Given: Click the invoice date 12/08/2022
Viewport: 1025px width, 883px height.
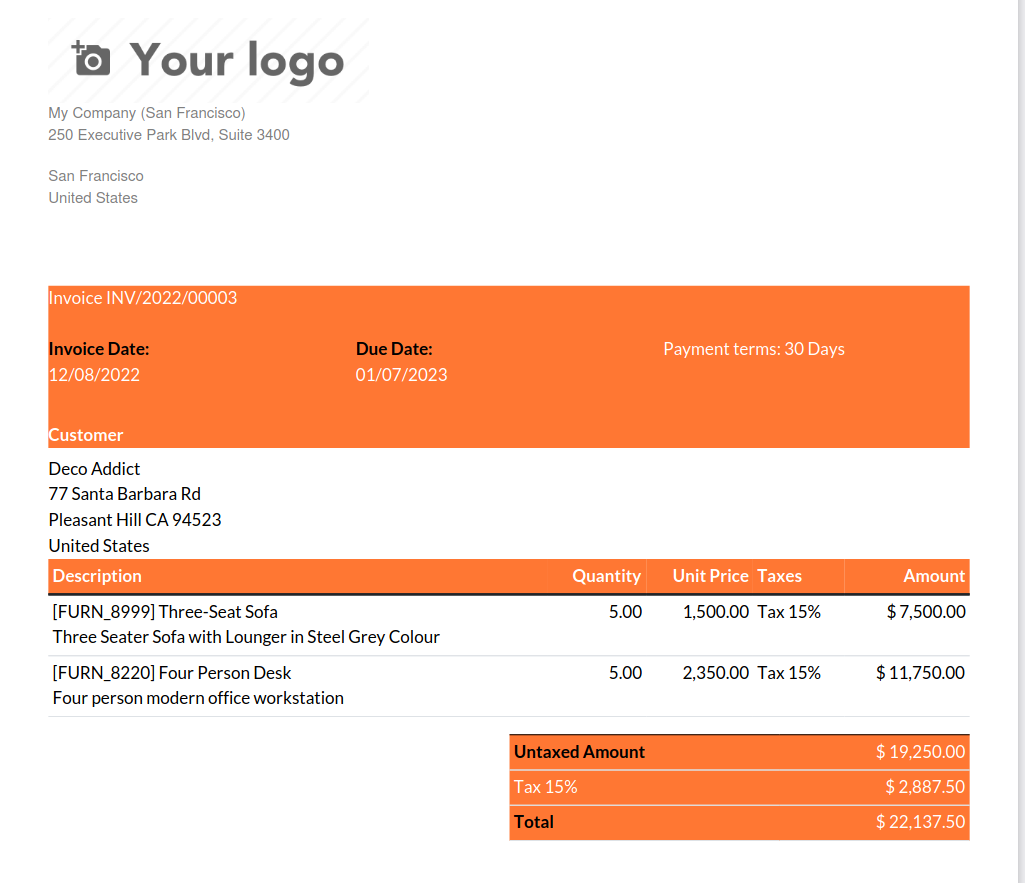Looking at the screenshot, I should [94, 375].
